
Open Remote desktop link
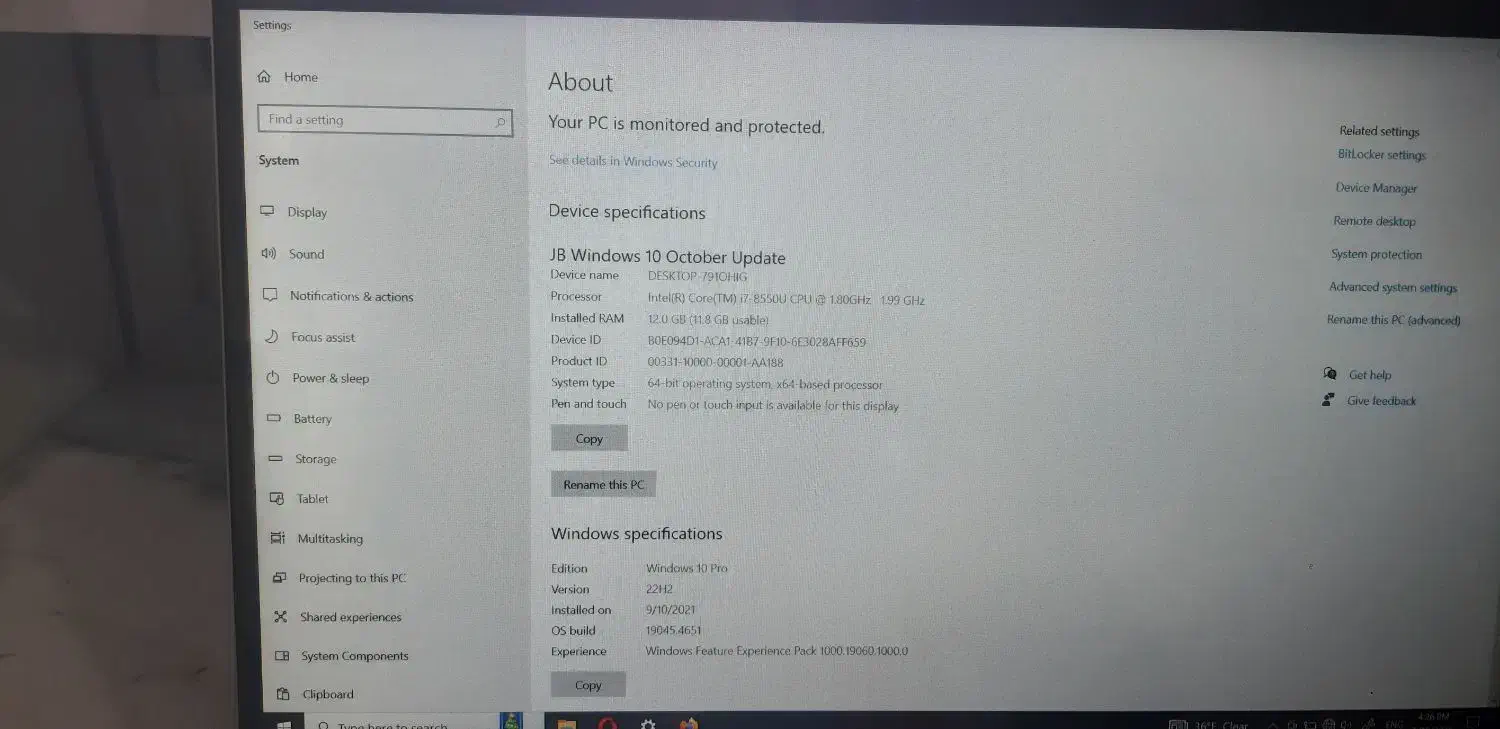click(x=1375, y=221)
